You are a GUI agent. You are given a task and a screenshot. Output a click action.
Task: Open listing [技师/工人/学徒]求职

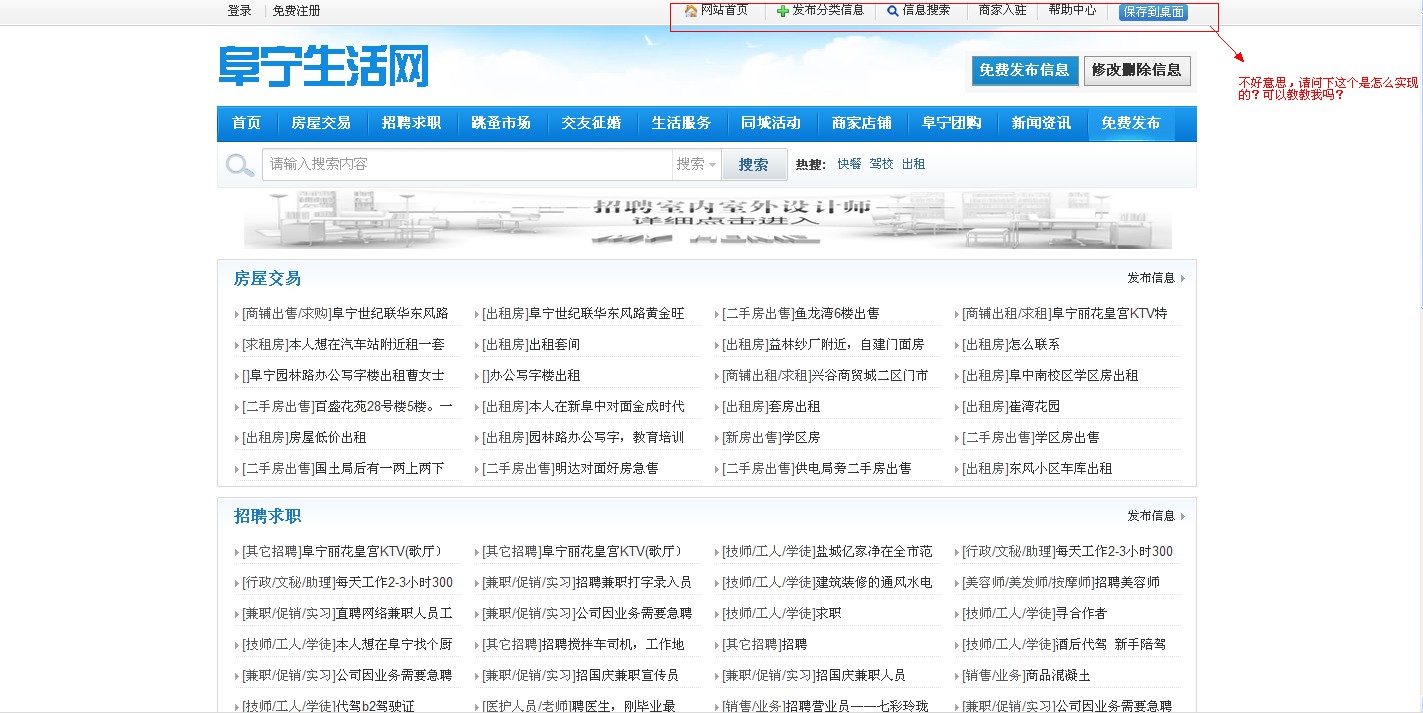782,614
